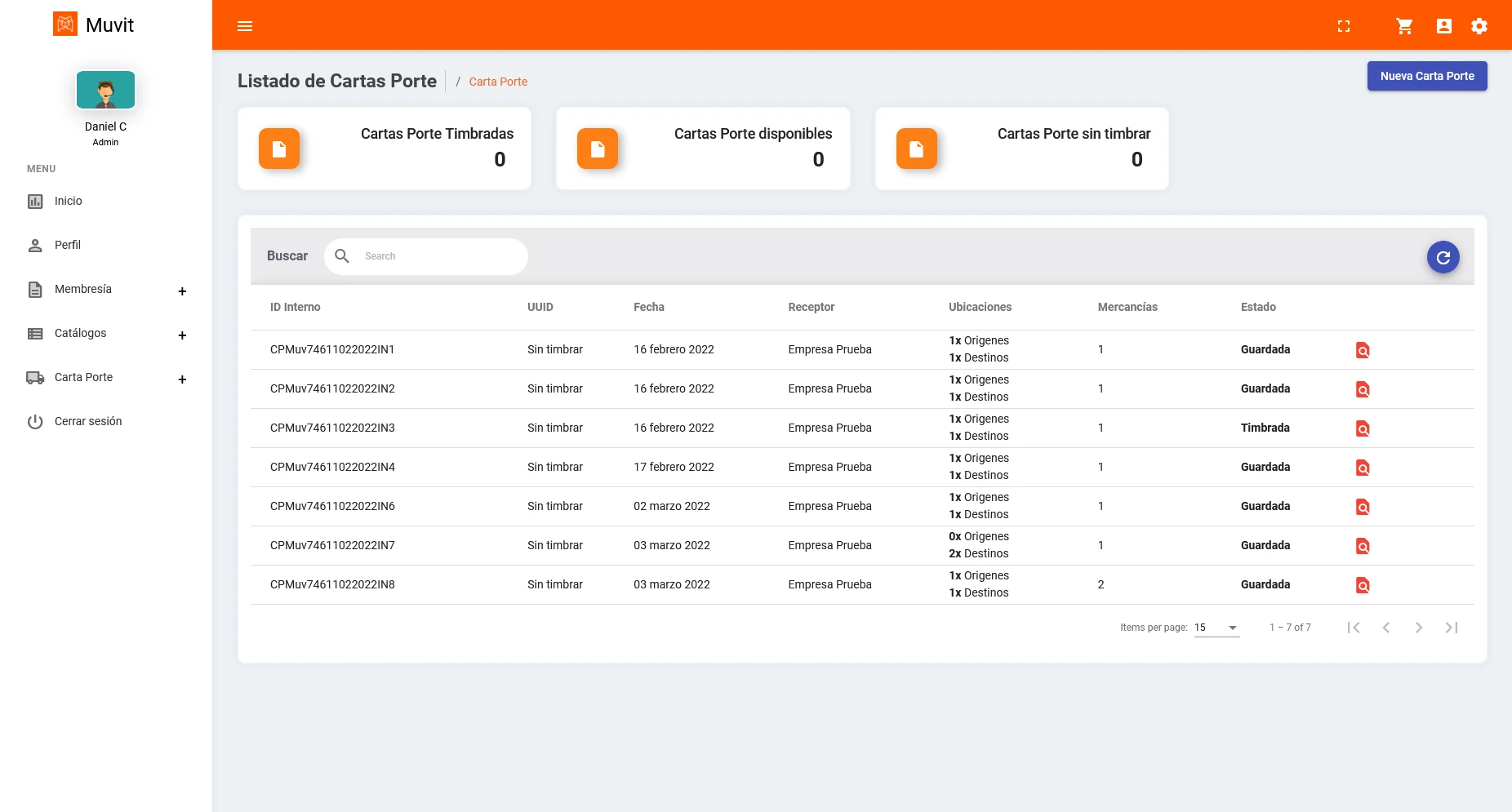Click the 2x Destinos text
Screen dimensions: 1512x812
pyautogui.click(x=978, y=553)
